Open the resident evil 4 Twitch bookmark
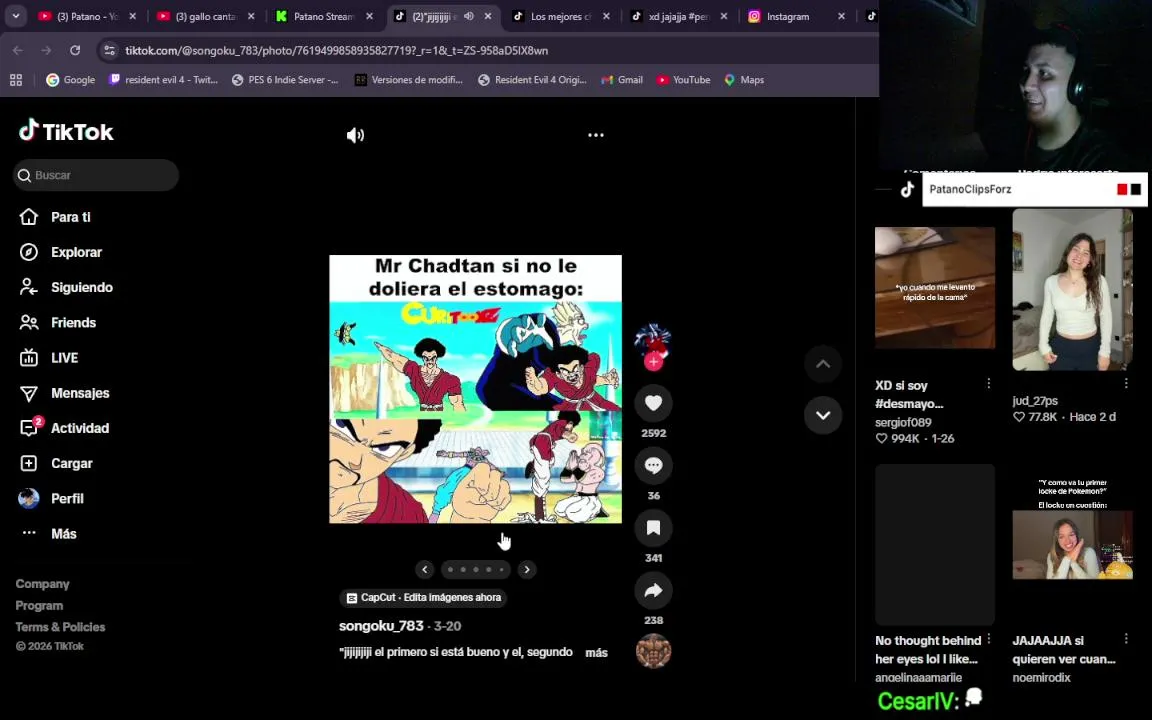 [163, 80]
